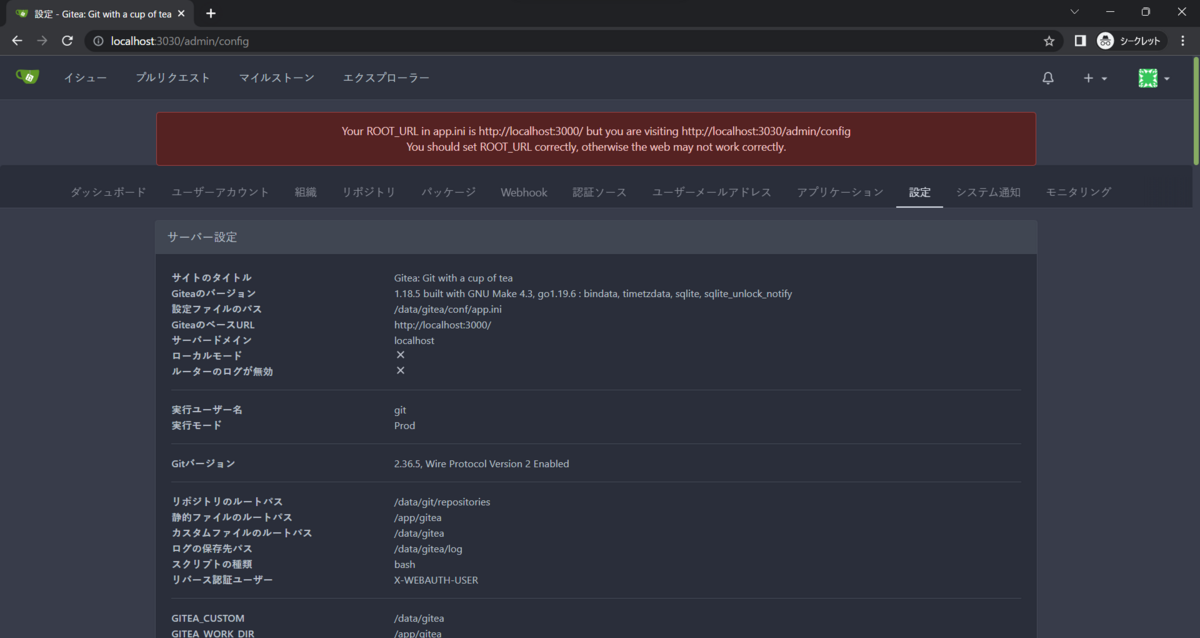This screenshot has height=638, width=1200.
Task: Reload the page
Action: coord(67,41)
